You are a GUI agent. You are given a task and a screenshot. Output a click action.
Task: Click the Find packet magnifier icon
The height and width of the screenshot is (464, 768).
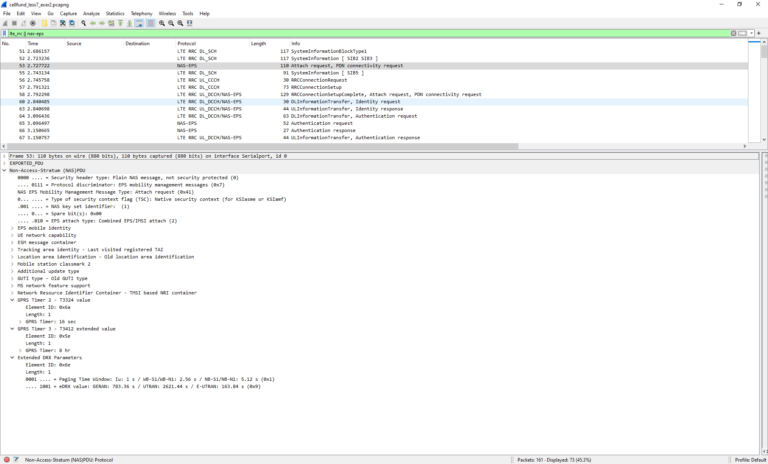tap(81, 23)
